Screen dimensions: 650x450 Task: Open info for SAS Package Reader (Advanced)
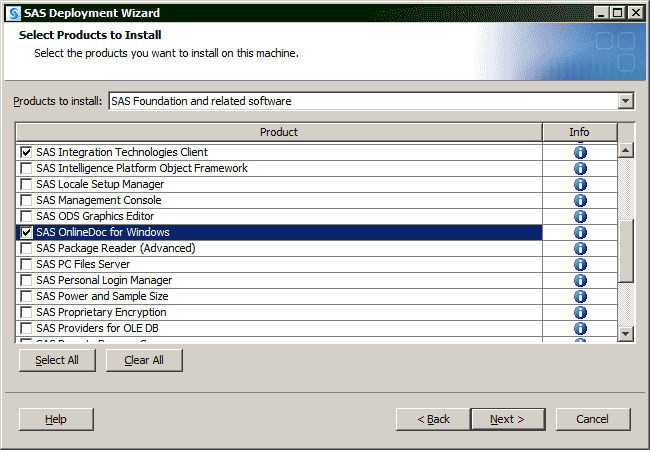click(x=580, y=249)
